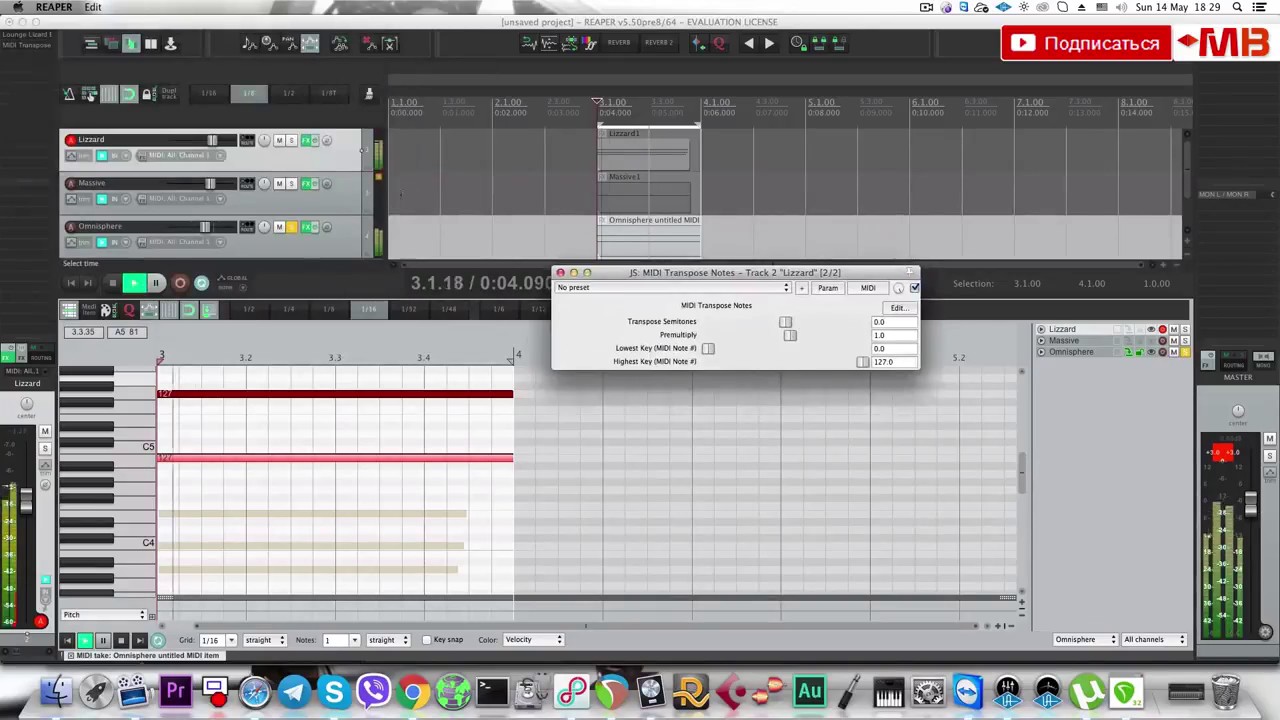
Task: Toggle the Key snap checkbox
Action: pyautogui.click(x=427, y=640)
